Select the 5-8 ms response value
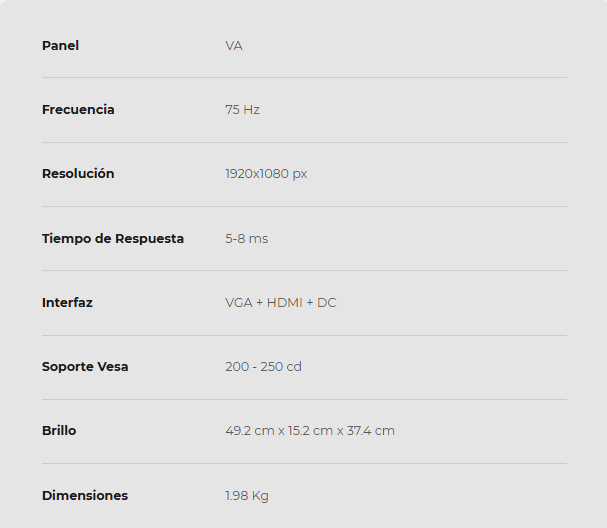Image resolution: width=607 pixels, height=528 pixels. pos(246,238)
